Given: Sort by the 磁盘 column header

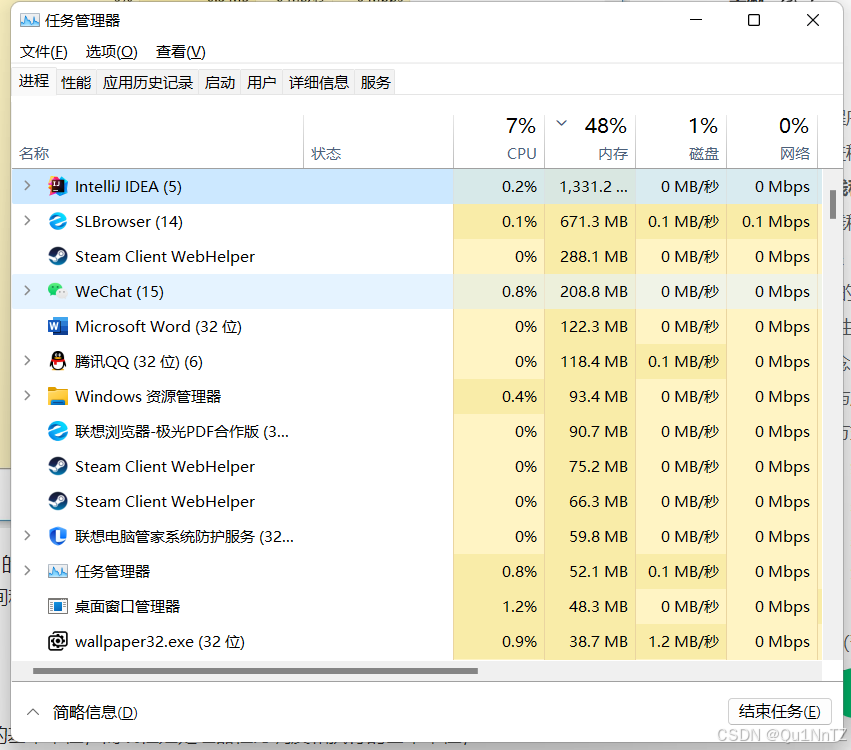Looking at the screenshot, I should click(x=681, y=141).
